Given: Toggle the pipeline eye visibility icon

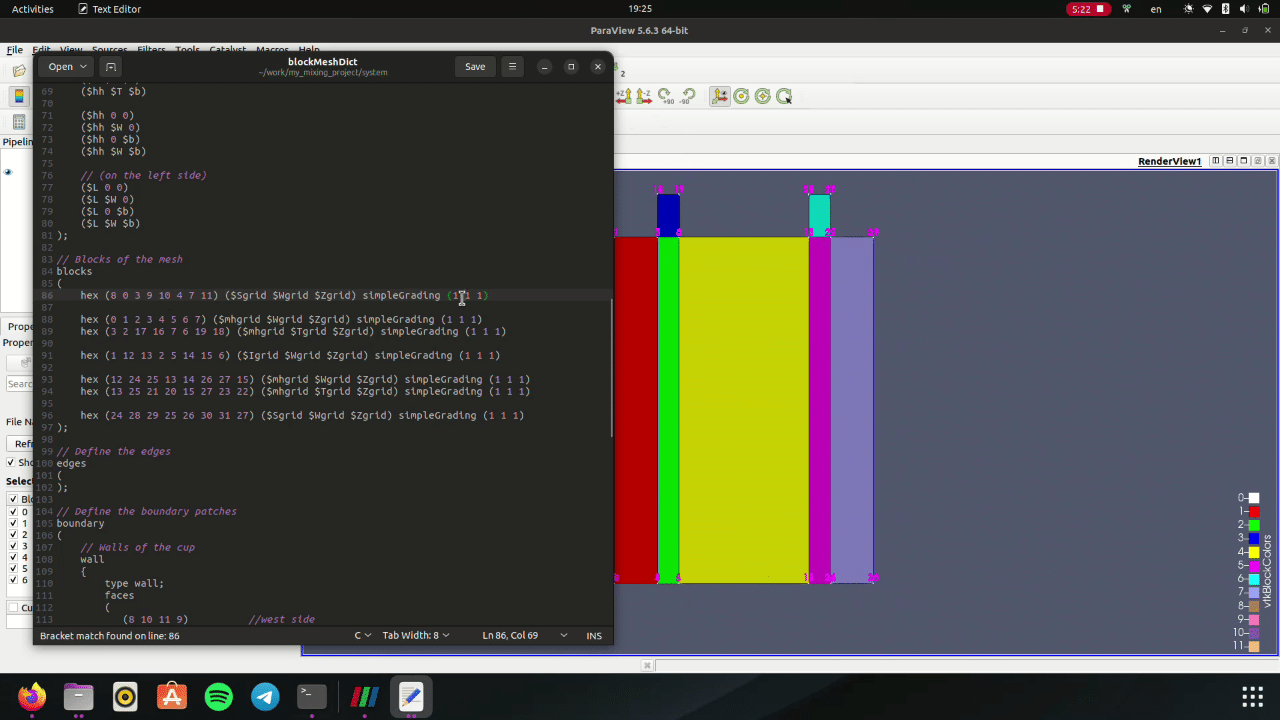Looking at the screenshot, I should [8, 172].
